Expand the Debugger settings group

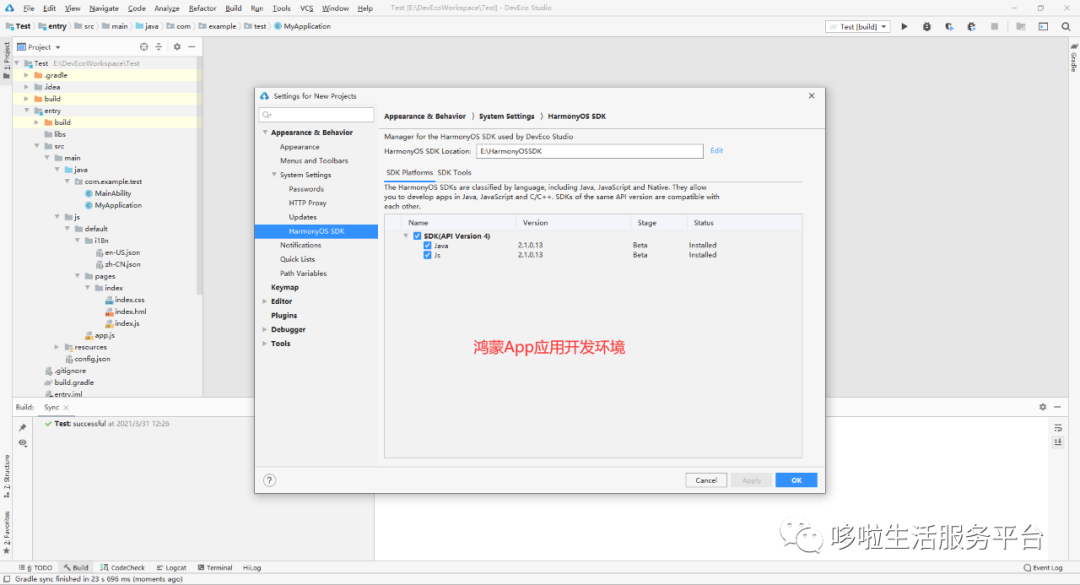click(265, 330)
